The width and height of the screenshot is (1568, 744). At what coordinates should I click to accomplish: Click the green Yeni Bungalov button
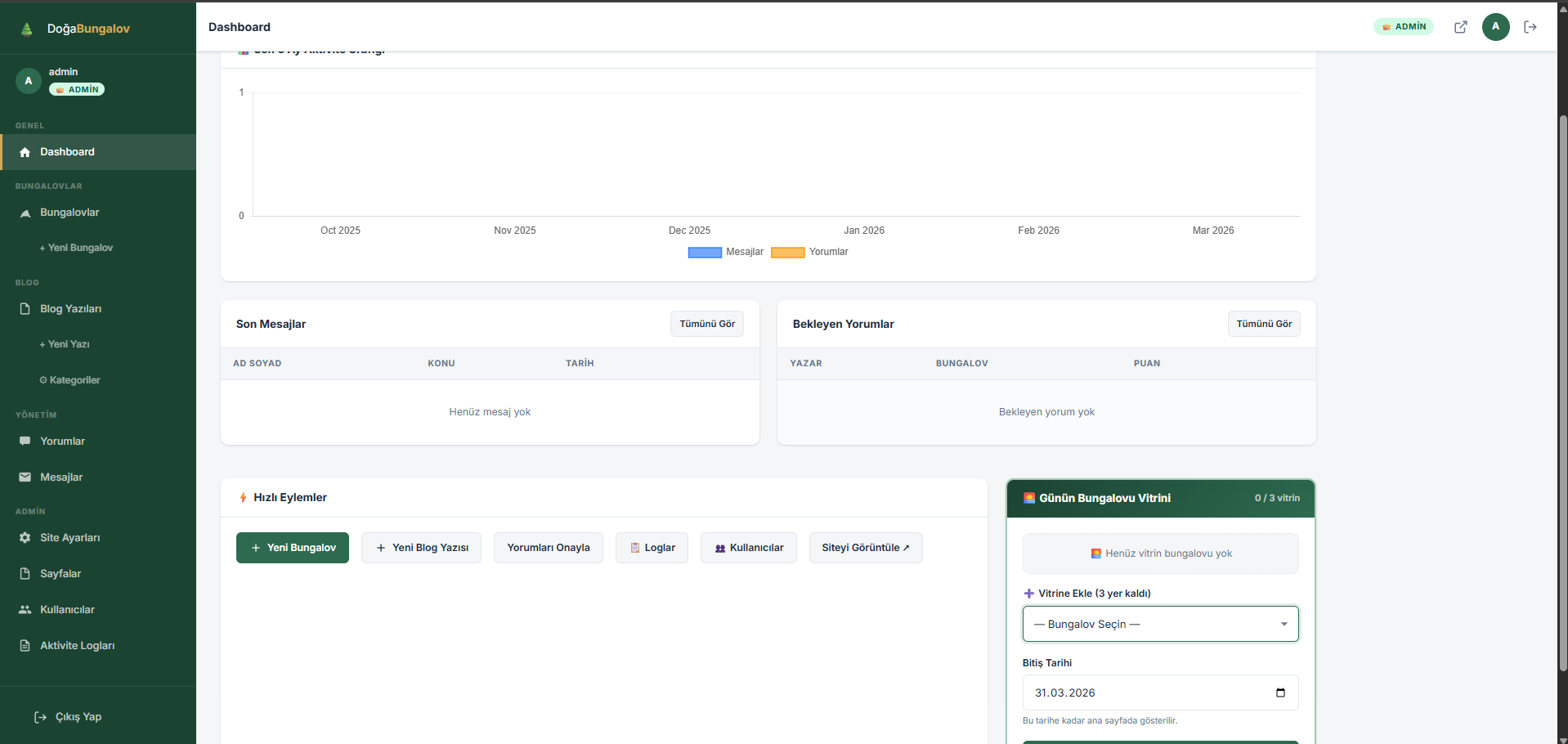pyautogui.click(x=293, y=548)
